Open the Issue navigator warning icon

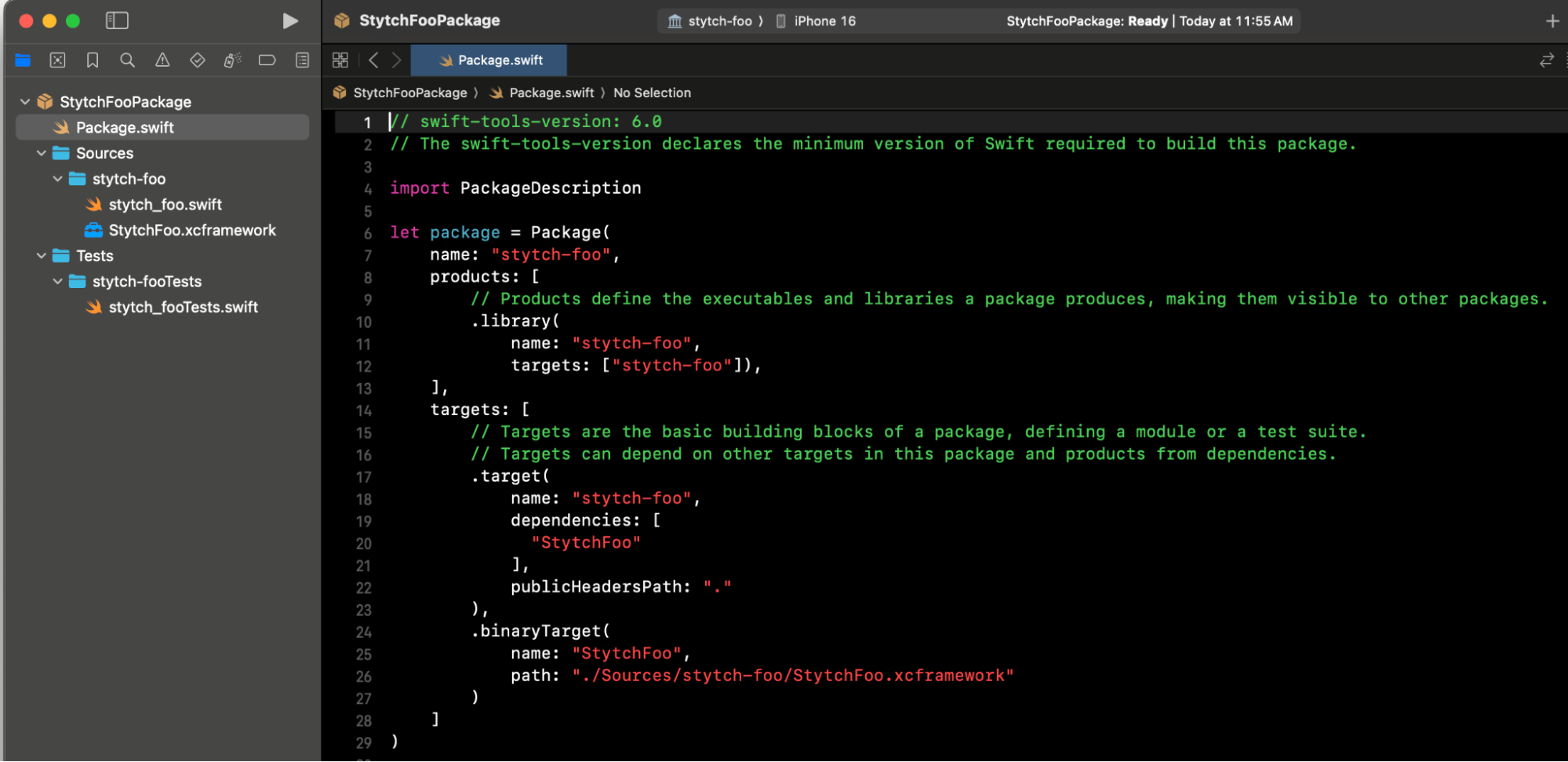[162, 60]
